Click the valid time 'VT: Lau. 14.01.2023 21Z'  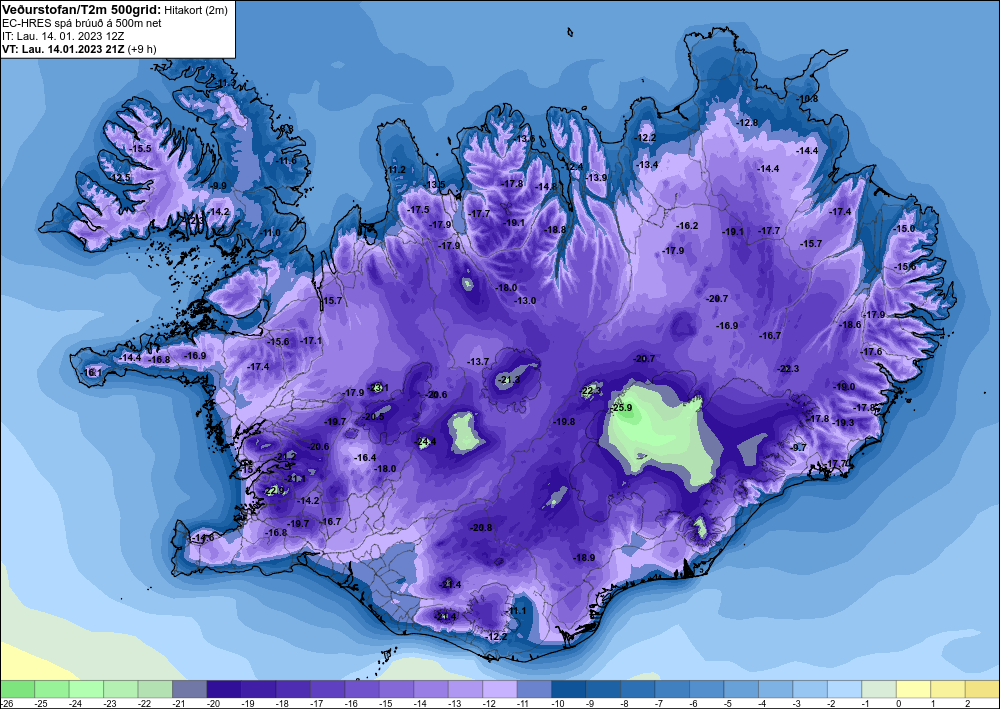point(63,49)
